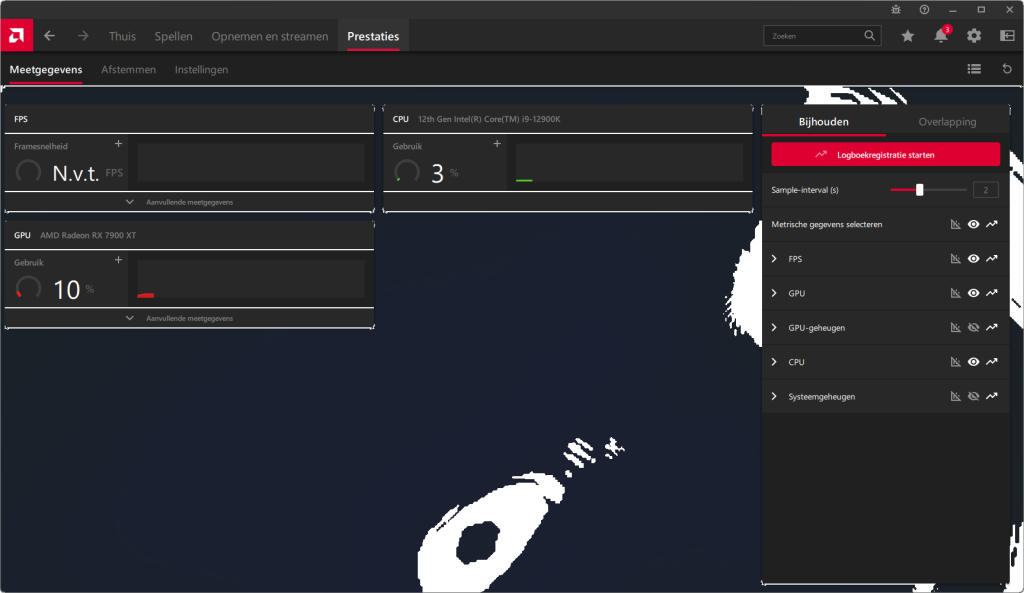
Task: Toggle chart icon in CPU row
Action: pyautogui.click(x=955, y=362)
